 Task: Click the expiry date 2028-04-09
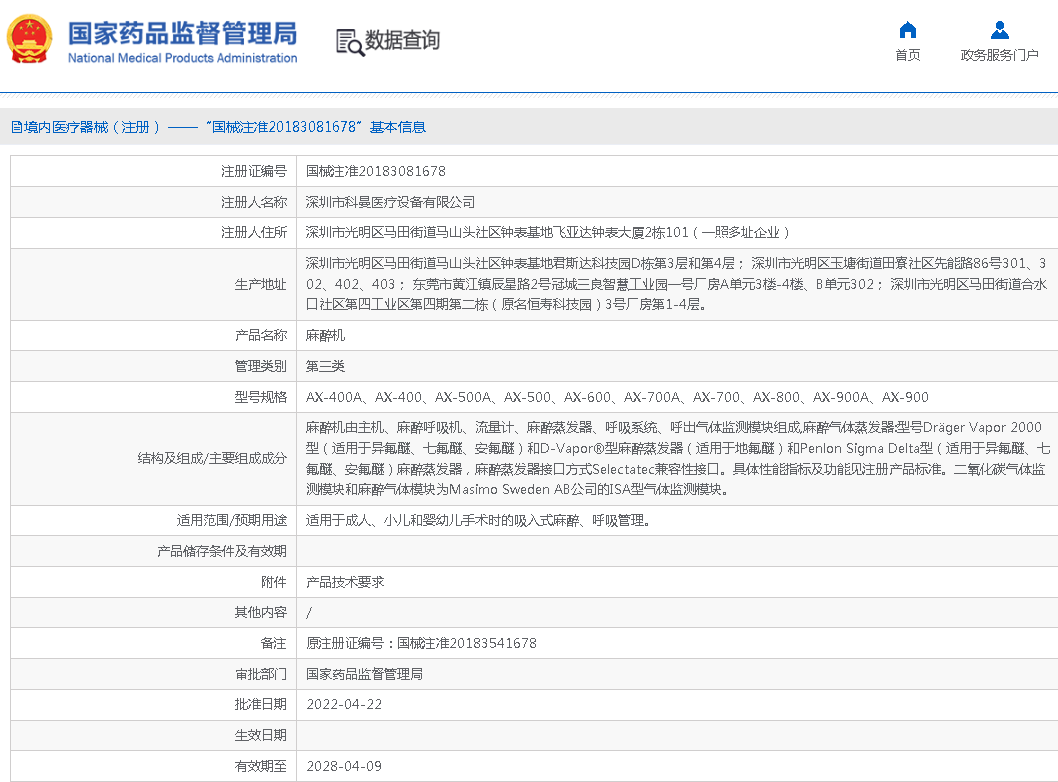[x=344, y=766]
